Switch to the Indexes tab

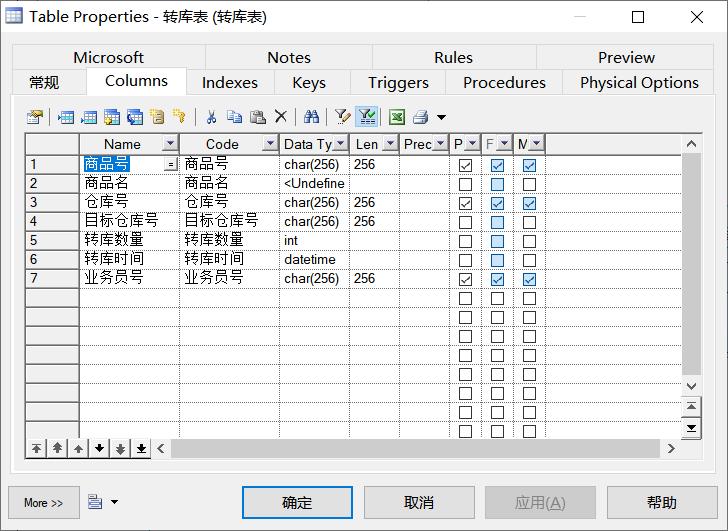tap(230, 83)
